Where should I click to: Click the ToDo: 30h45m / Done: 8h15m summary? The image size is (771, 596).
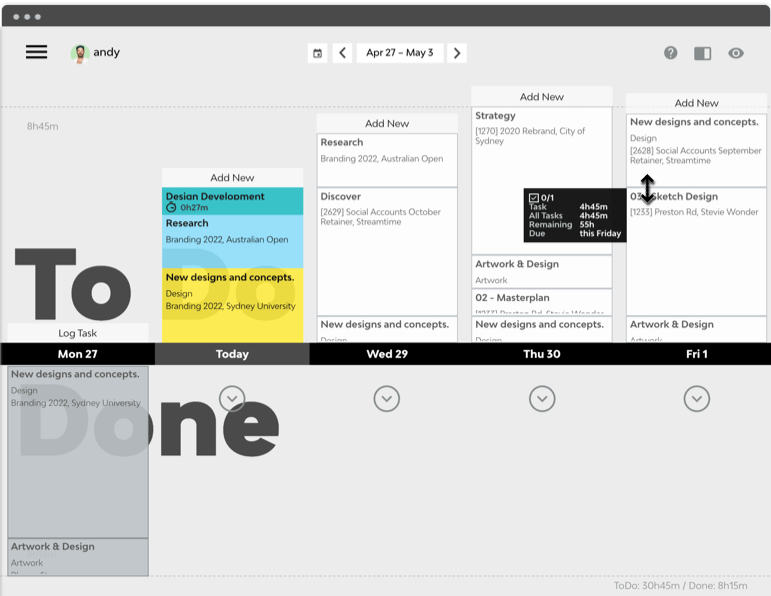[681, 586]
